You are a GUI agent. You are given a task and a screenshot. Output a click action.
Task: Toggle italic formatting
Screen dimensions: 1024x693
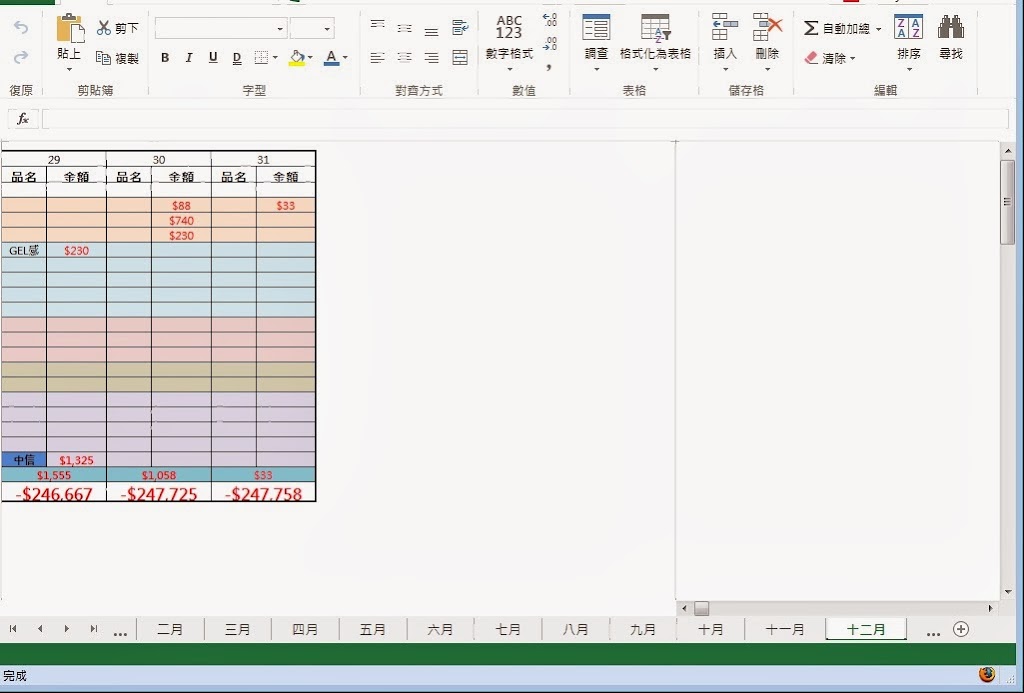click(x=189, y=58)
